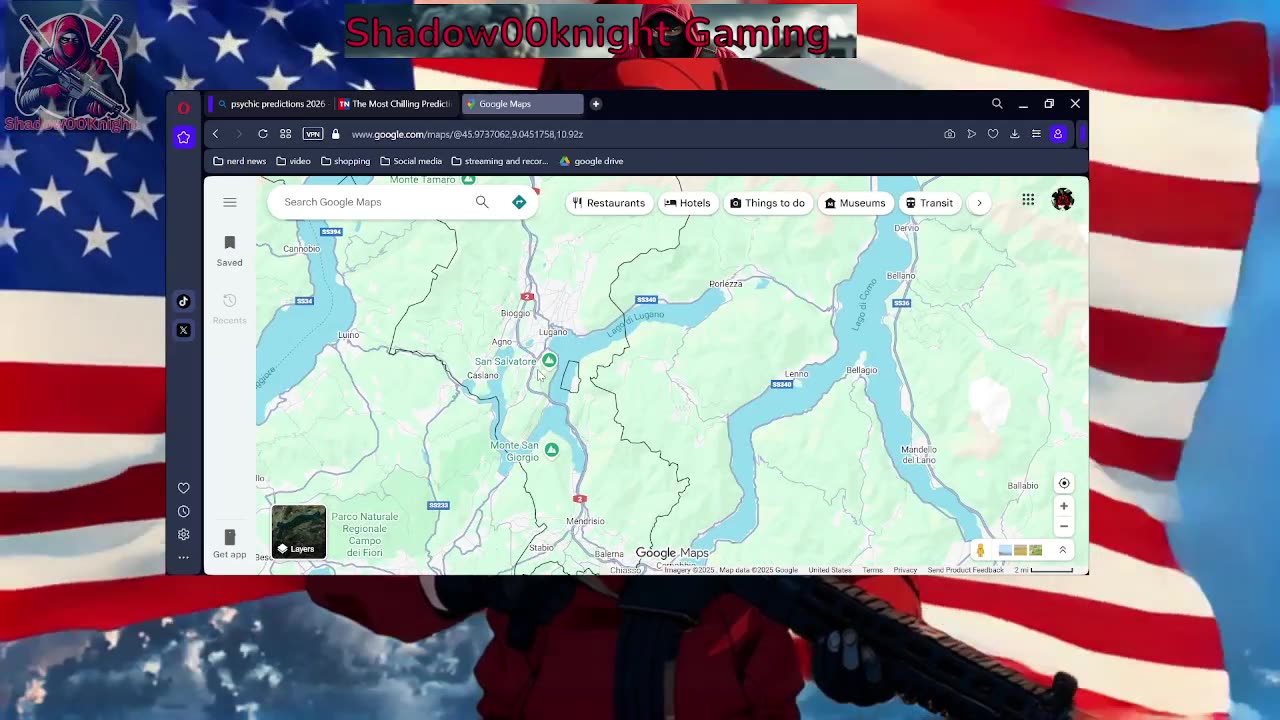This screenshot has width=1280, height=720.
Task: Click Send Product Feedback link
Action: 965,570
